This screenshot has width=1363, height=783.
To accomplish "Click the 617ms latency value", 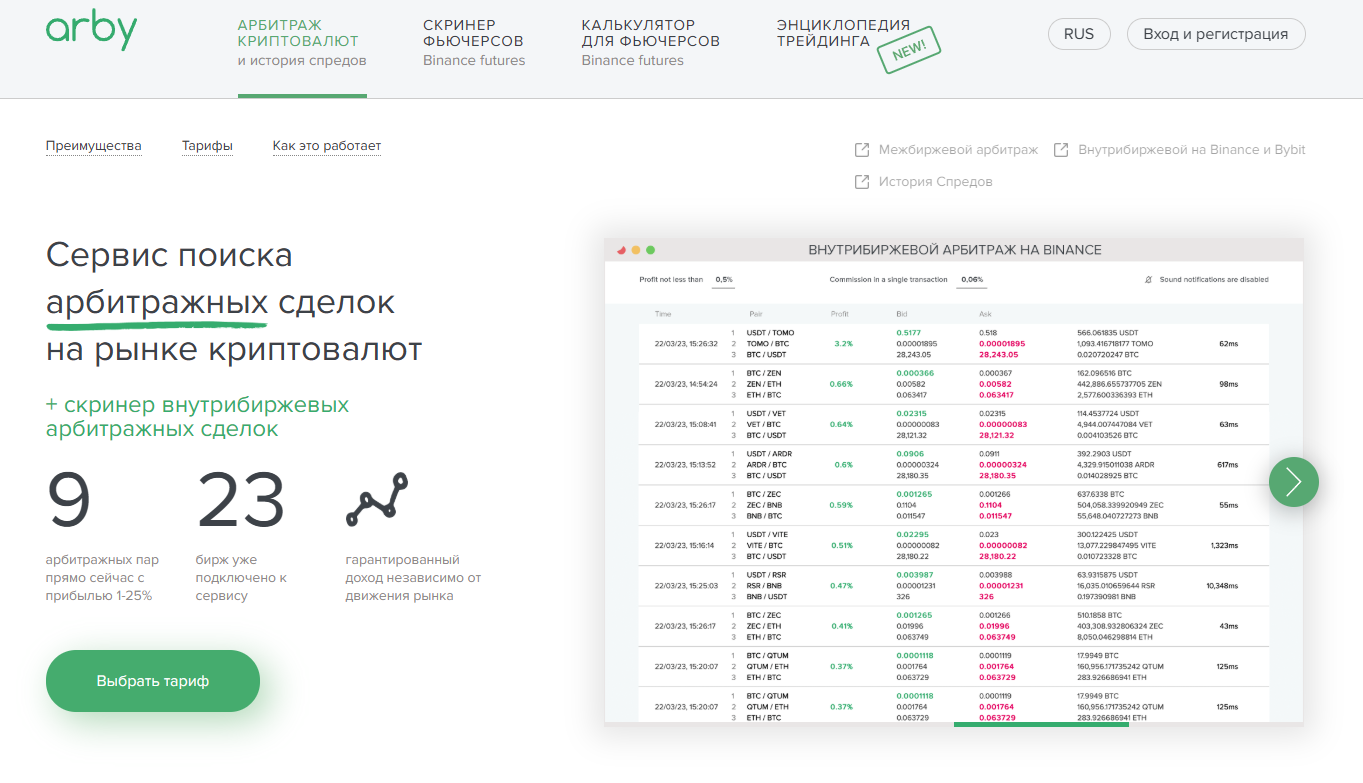I will coord(1227,465).
